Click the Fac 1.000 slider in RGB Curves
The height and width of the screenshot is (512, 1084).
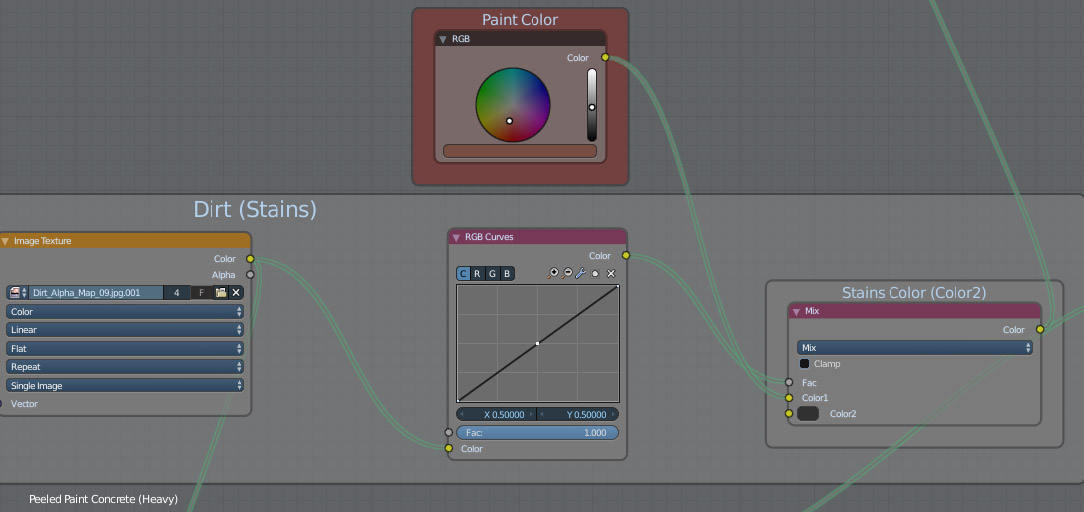[537, 433]
